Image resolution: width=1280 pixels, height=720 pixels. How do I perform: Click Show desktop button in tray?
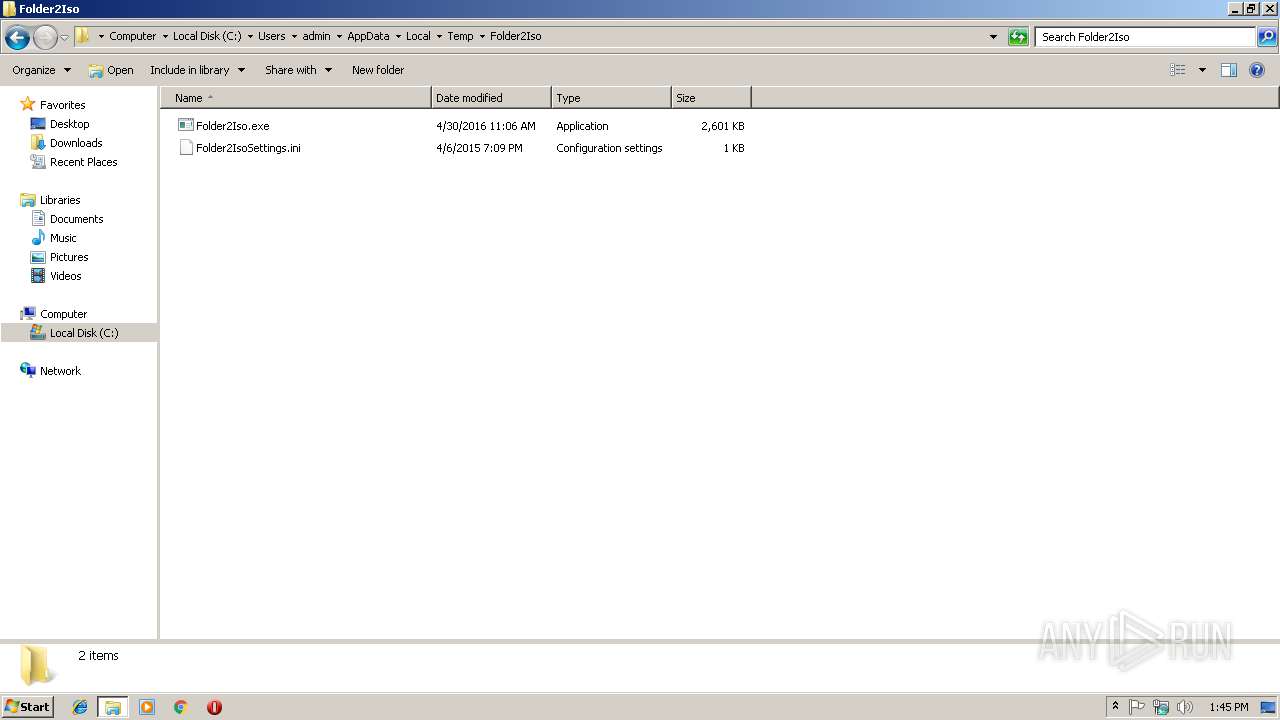[x=1269, y=707]
